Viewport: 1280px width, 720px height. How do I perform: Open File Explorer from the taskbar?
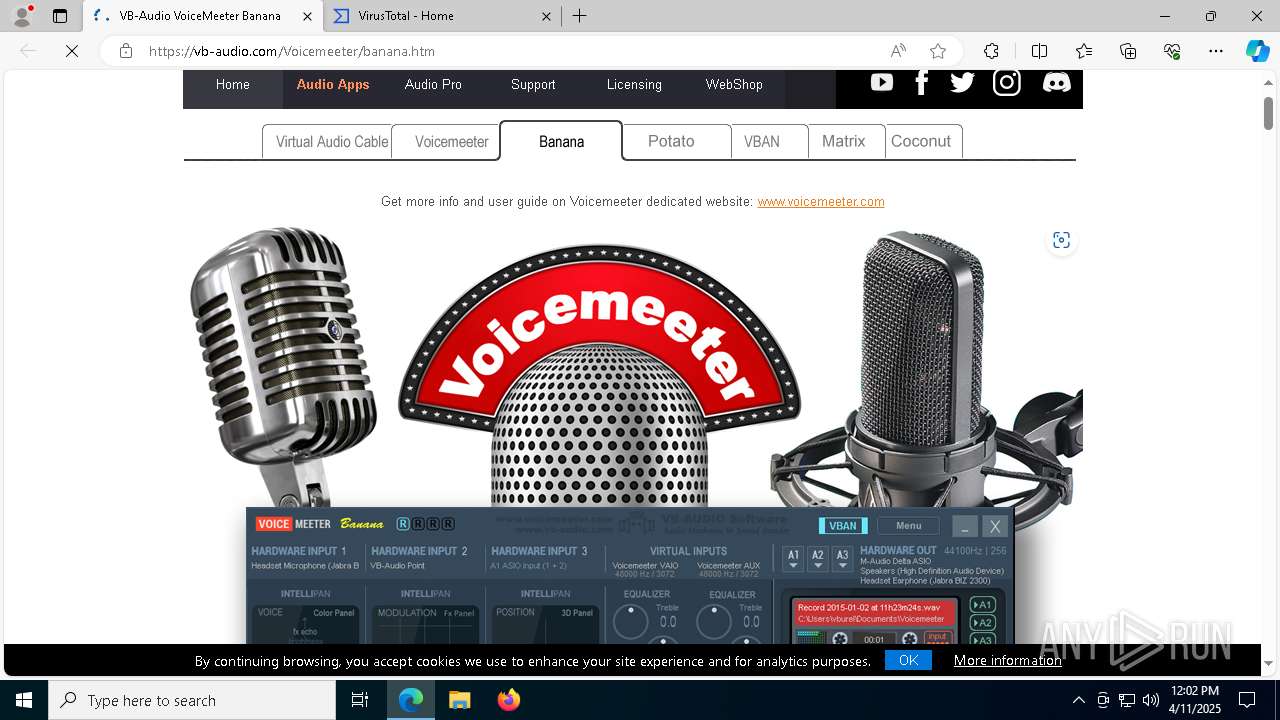pyautogui.click(x=459, y=700)
